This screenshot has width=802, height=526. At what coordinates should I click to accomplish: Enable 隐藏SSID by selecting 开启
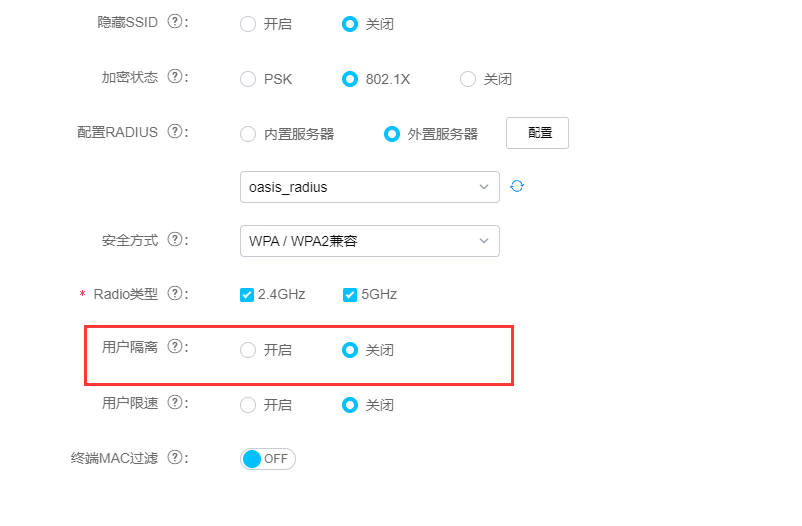tap(248, 24)
